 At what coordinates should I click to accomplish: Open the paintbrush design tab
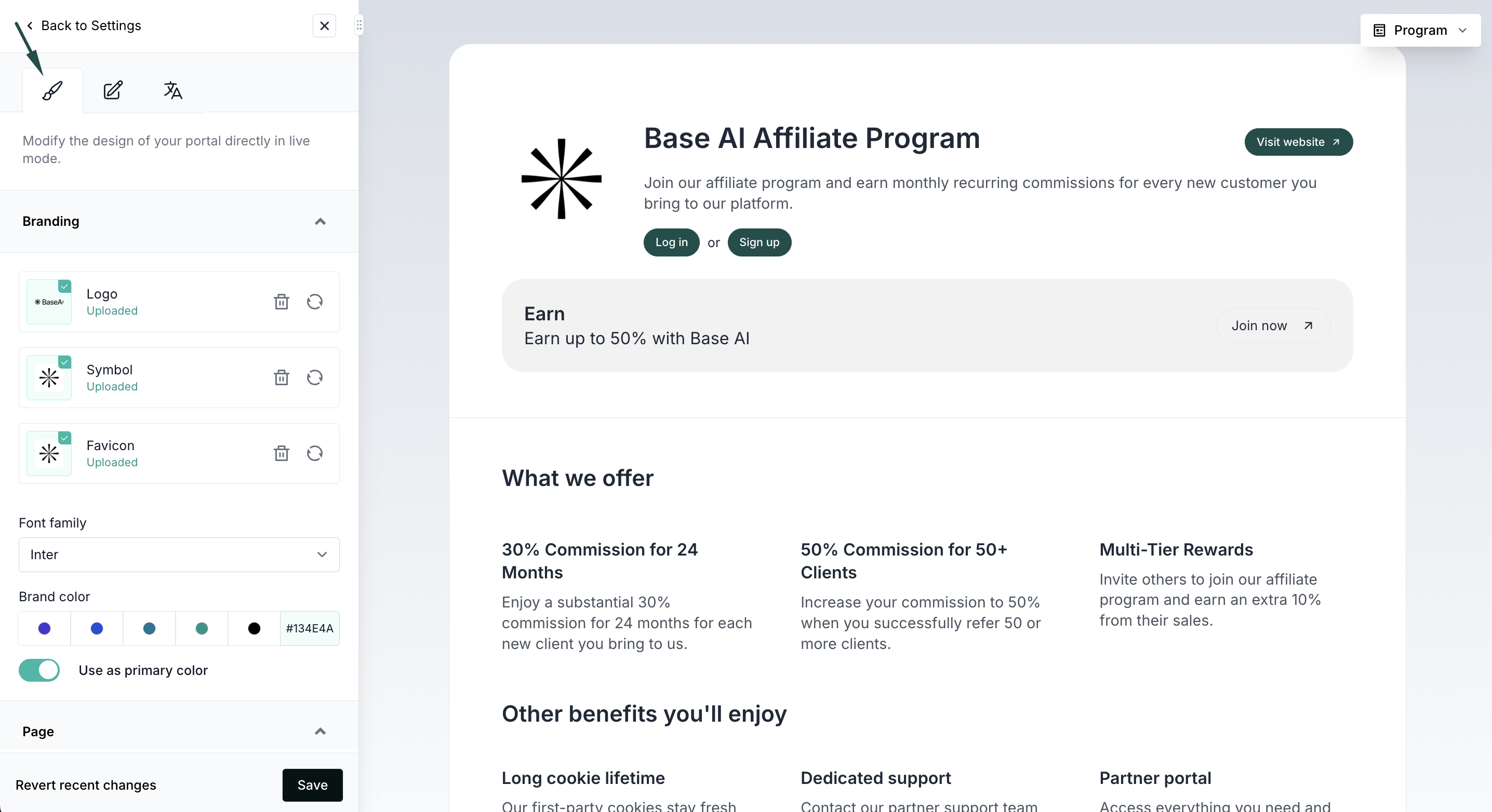52,90
